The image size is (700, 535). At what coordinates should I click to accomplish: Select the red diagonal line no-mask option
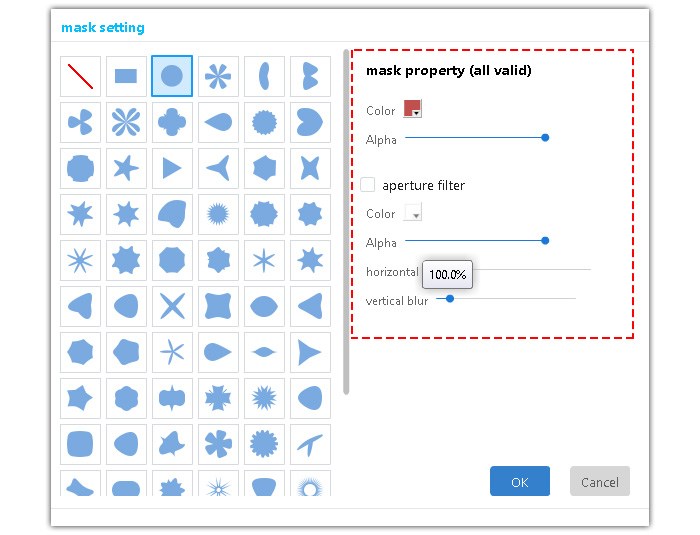click(x=80, y=76)
